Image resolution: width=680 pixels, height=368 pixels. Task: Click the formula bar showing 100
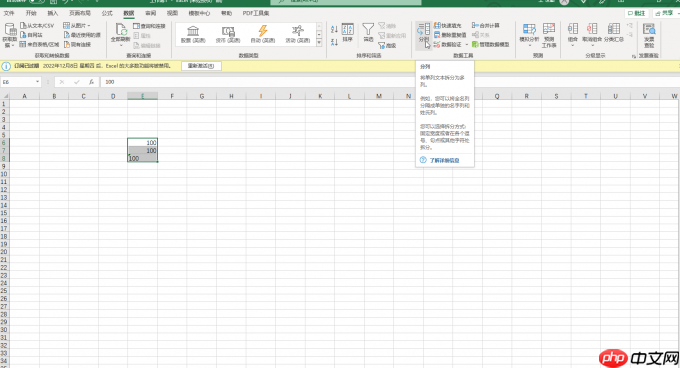(x=389, y=82)
